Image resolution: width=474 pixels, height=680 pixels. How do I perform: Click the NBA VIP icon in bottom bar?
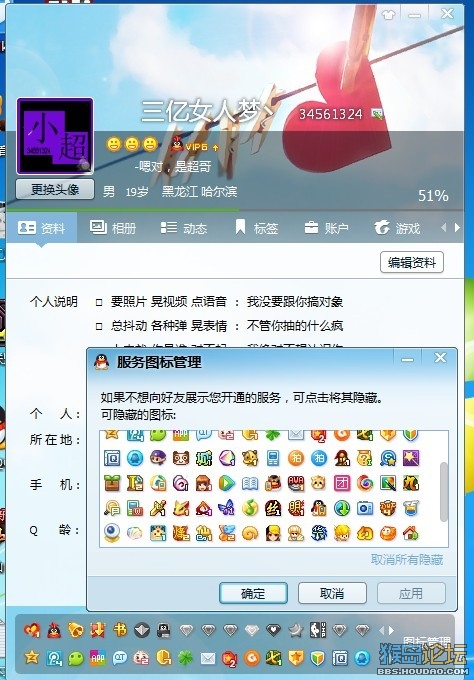317,630
